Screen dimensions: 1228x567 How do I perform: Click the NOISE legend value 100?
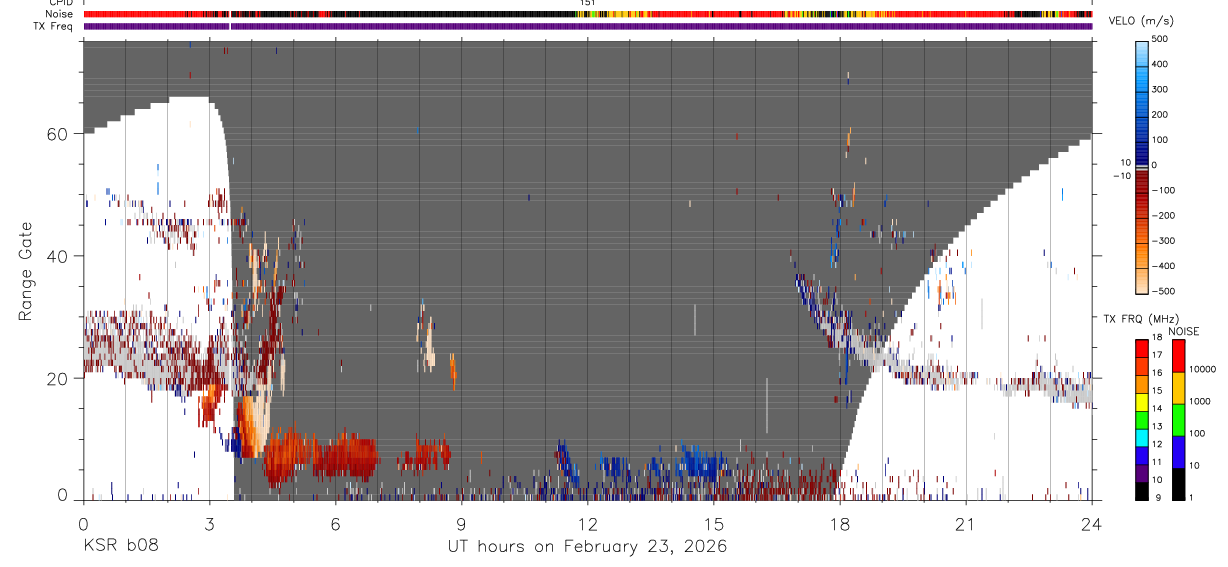(1198, 433)
